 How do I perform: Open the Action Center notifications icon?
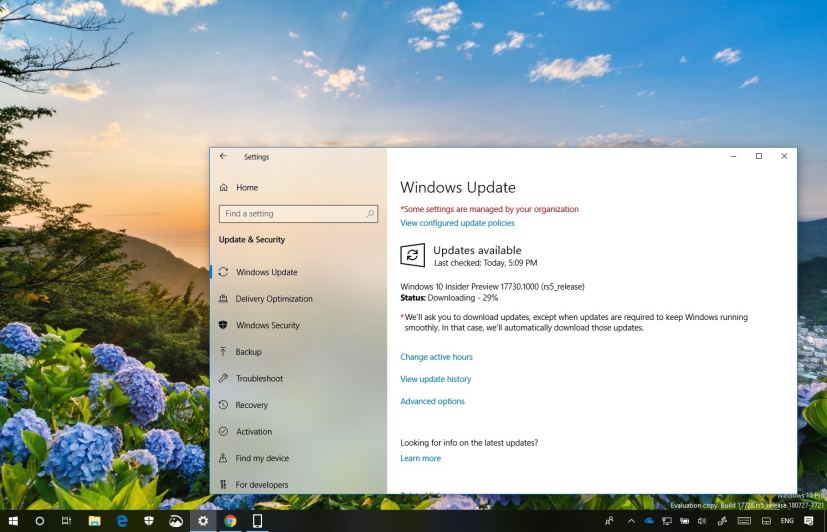809,521
